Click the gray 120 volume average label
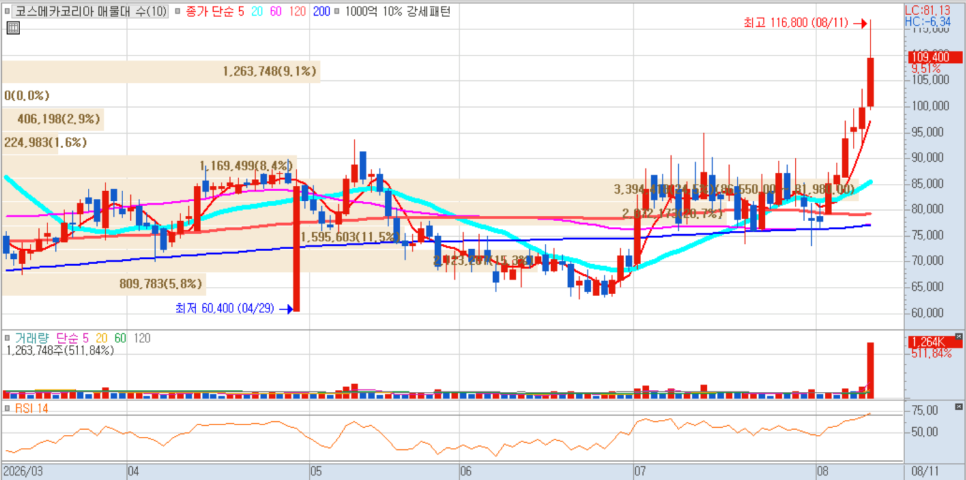 pyautogui.click(x=141, y=338)
